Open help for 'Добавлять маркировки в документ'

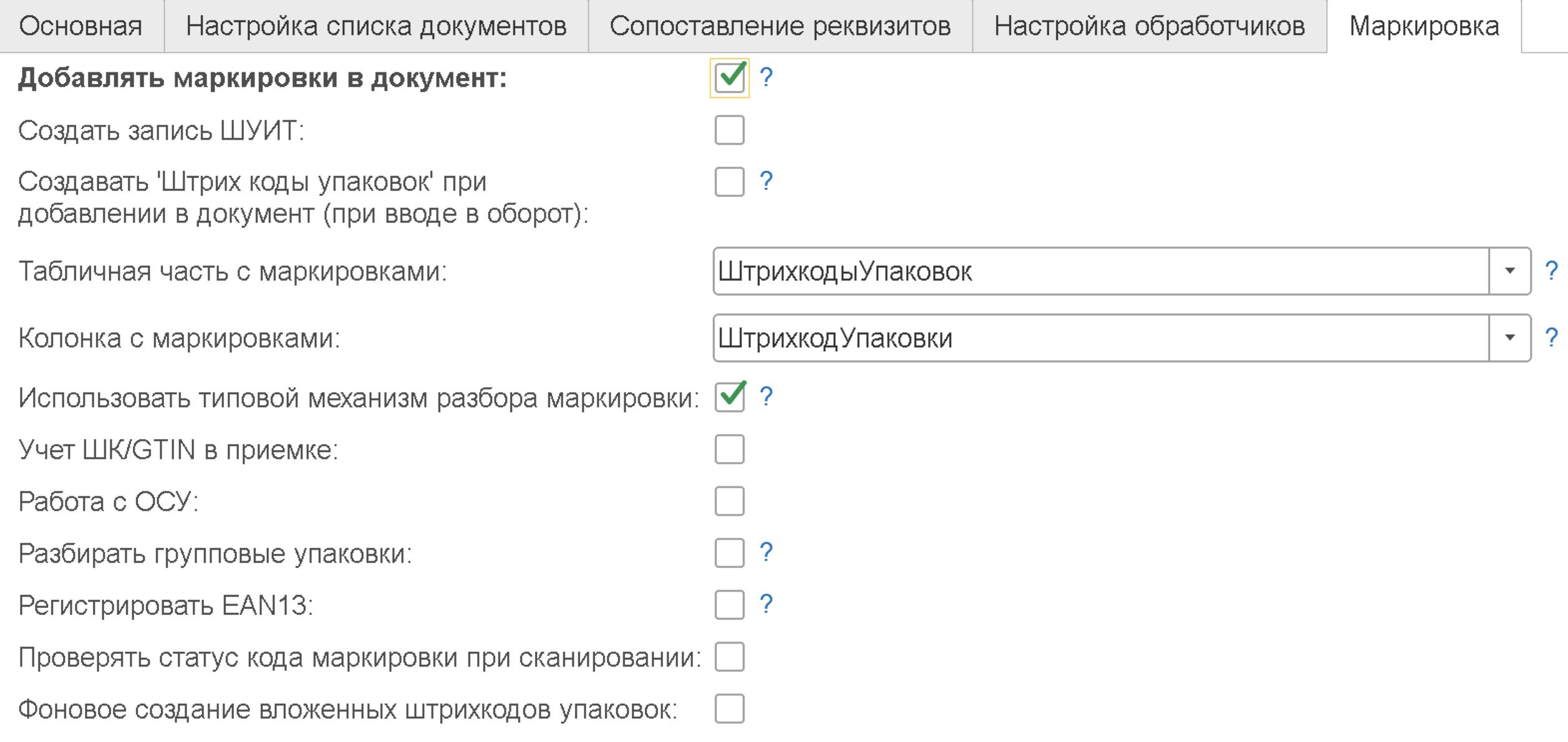coord(767,78)
